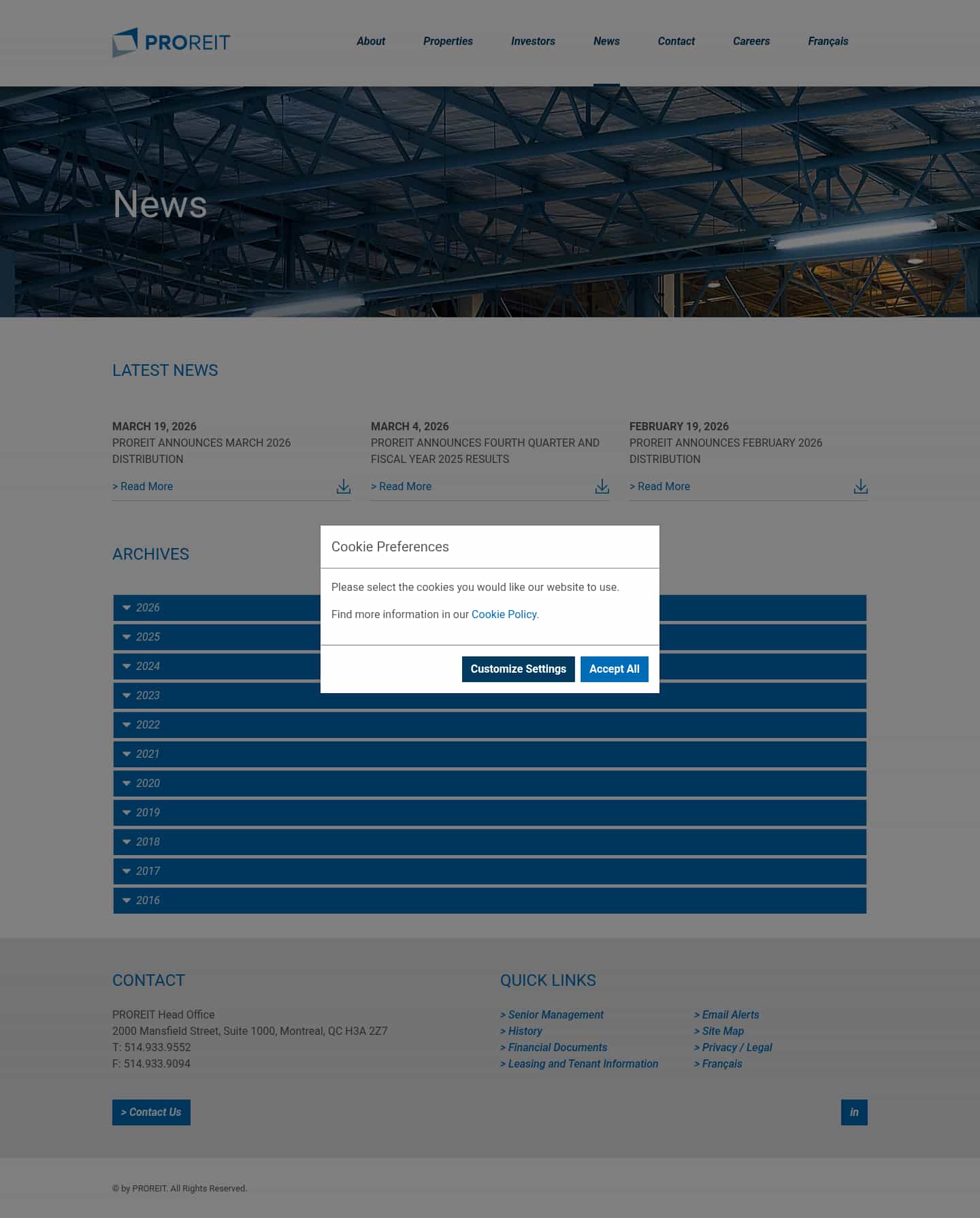Click the phone number T: 514.933.9552
This screenshot has height=1218, width=980.
(x=152, y=1048)
